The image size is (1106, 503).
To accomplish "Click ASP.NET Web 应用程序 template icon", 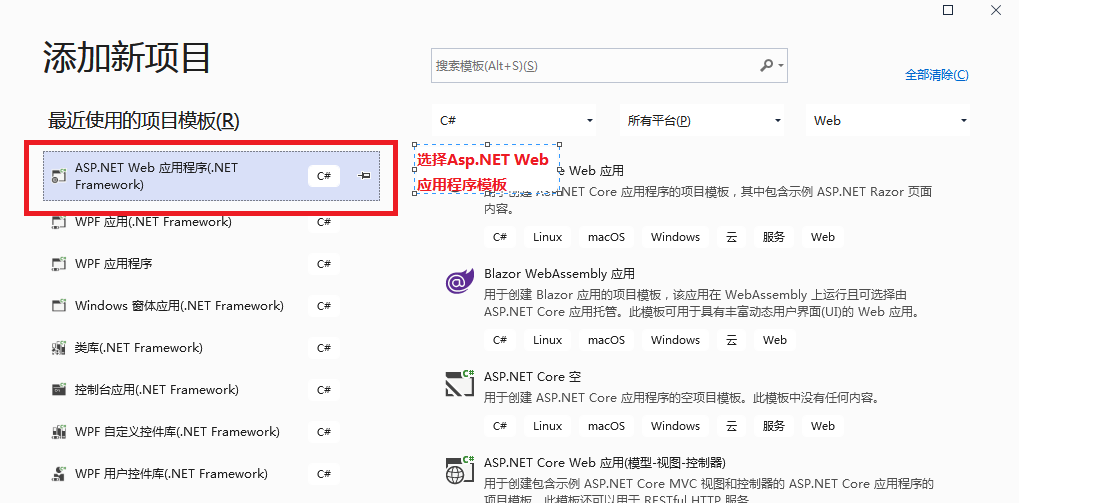I will (x=59, y=176).
